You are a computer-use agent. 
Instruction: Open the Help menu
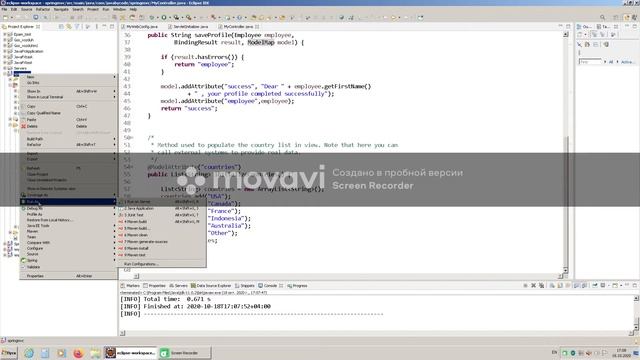133,9
